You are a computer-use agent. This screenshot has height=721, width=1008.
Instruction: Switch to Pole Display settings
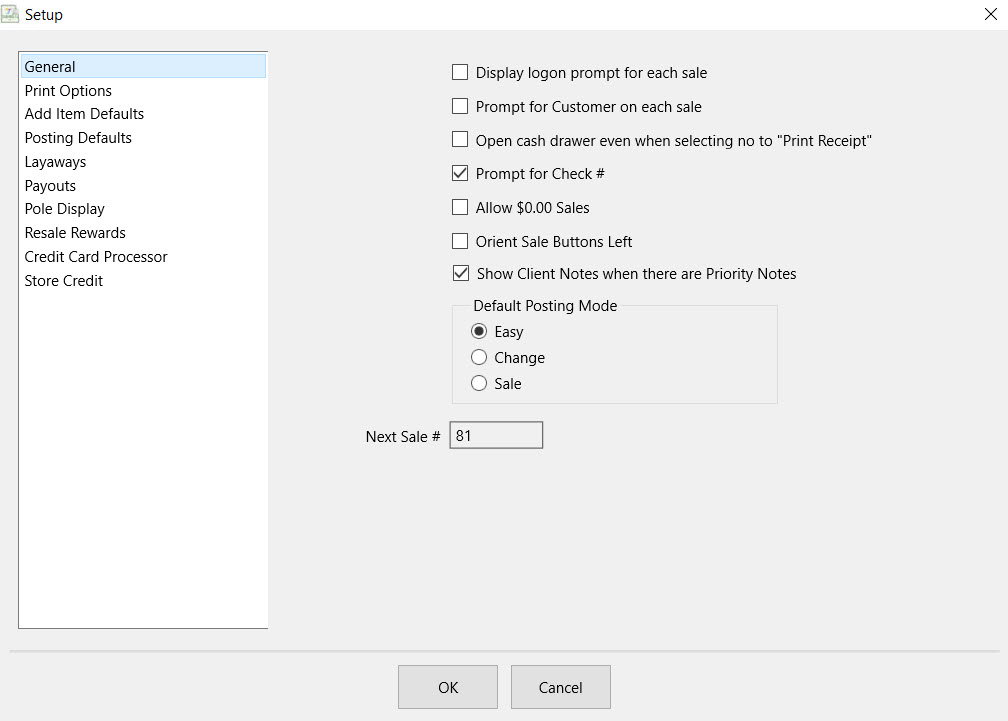click(64, 209)
